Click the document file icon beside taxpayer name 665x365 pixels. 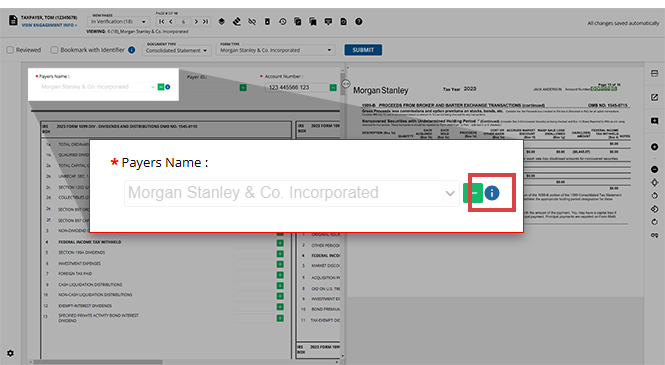click(x=13, y=20)
